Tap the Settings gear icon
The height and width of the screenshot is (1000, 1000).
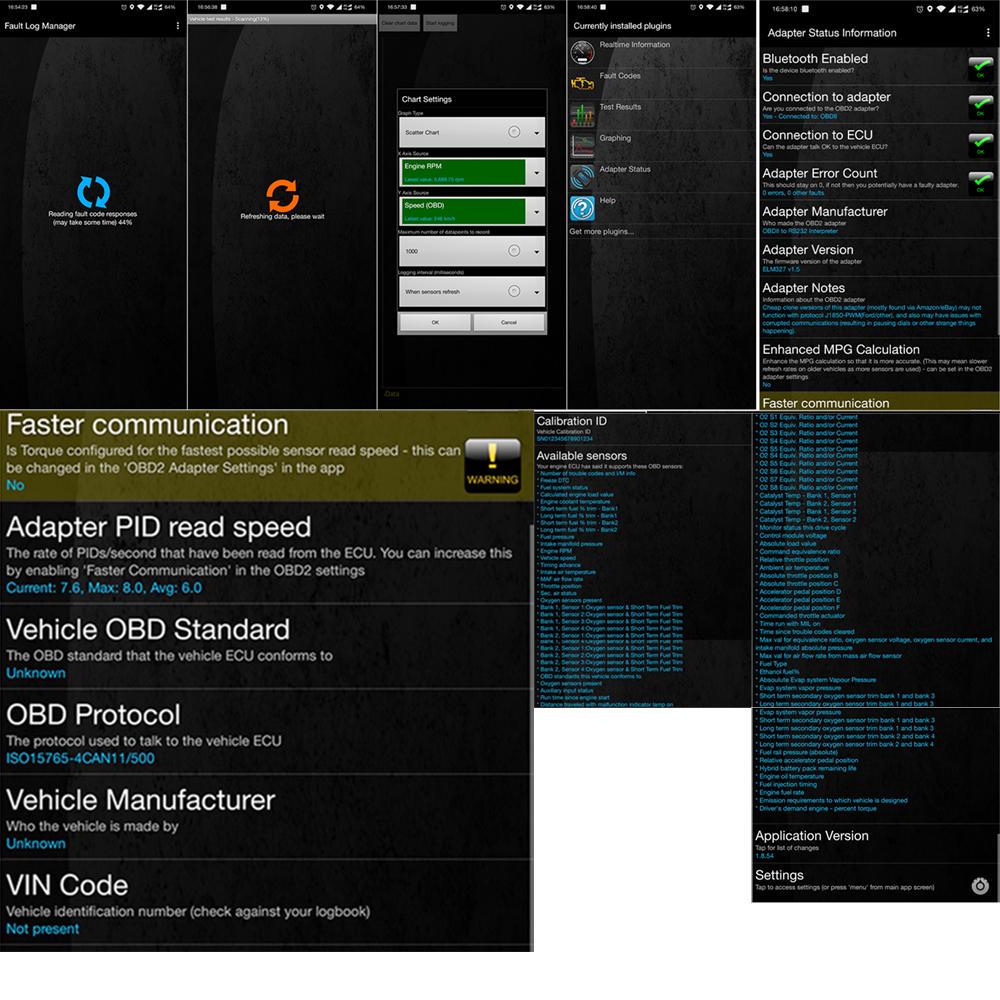980,885
